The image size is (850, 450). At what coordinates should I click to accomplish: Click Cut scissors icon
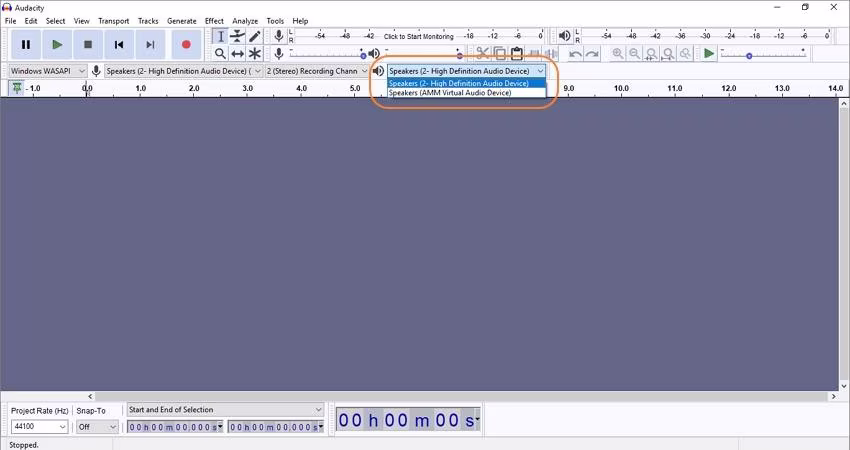(x=482, y=53)
